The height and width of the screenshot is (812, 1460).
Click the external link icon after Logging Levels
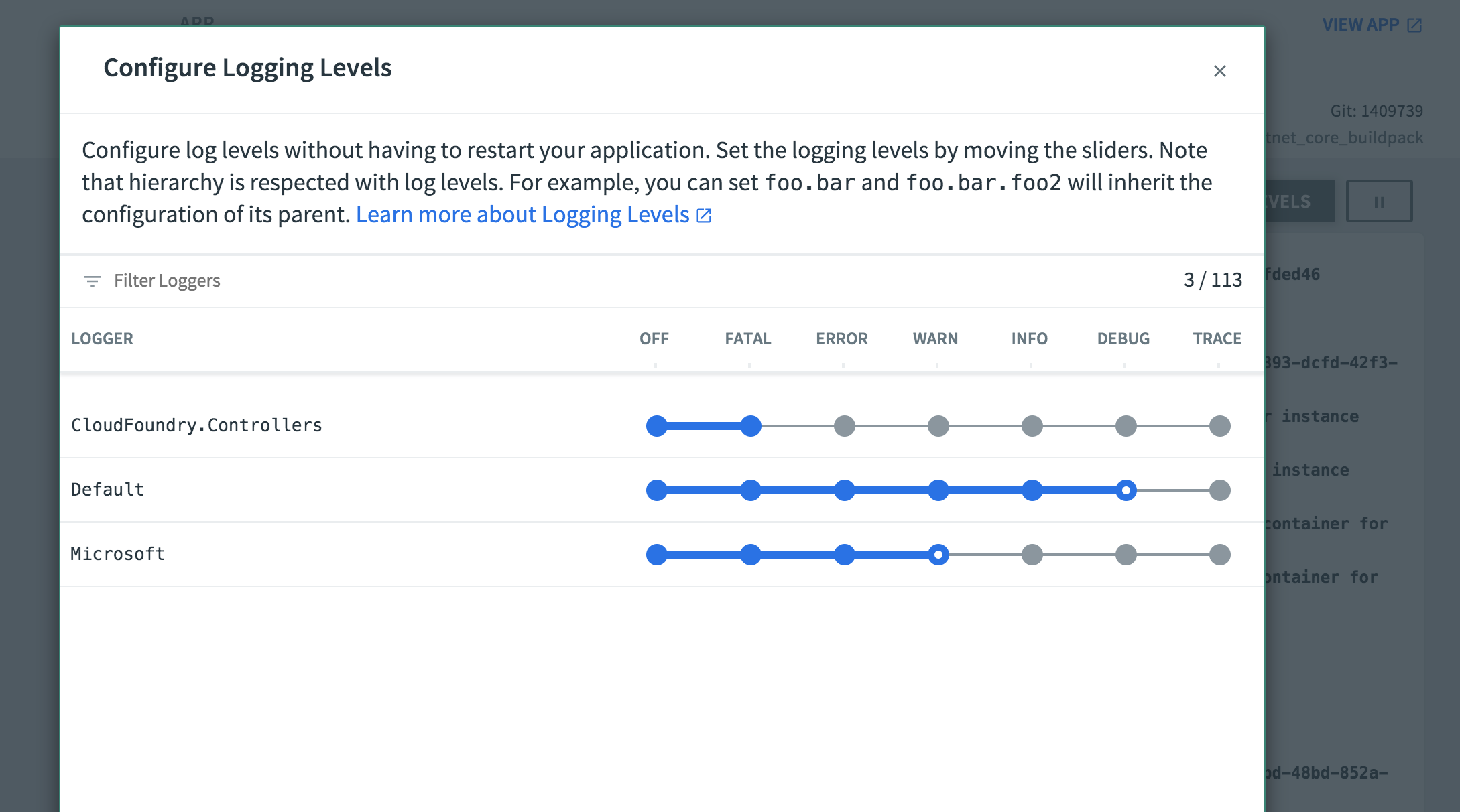pos(704,216)
